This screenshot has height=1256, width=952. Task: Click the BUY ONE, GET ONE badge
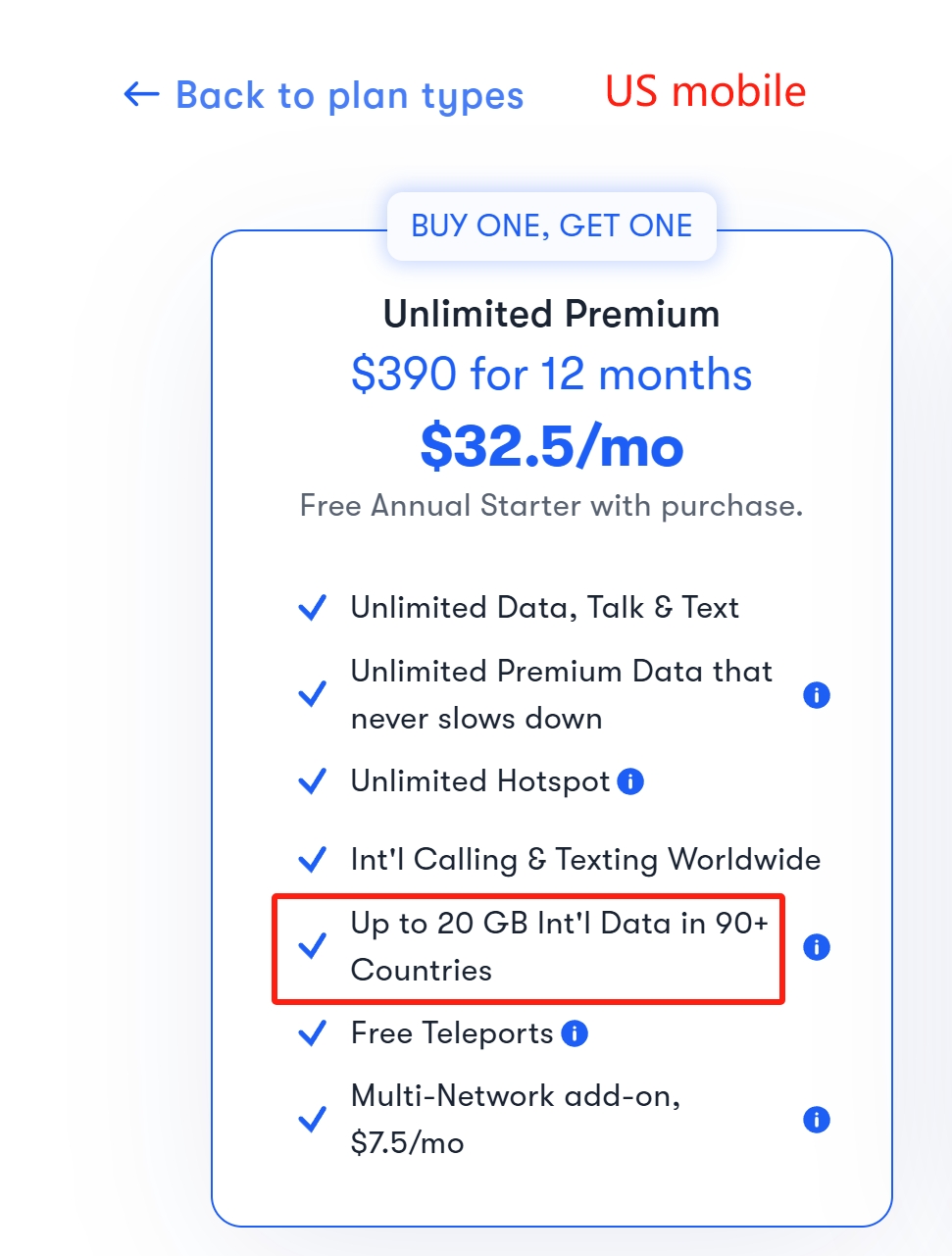tap(551, 226)
